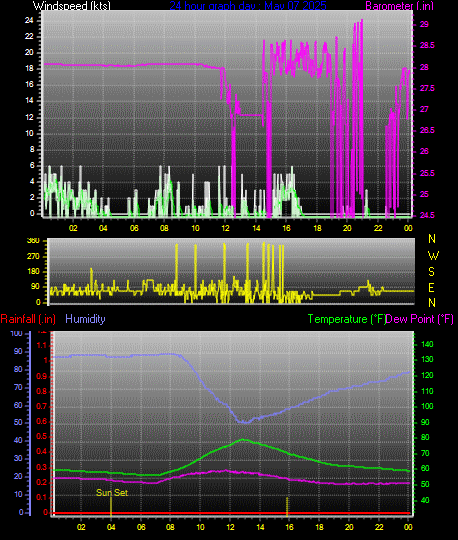This screenshot has width=458, height=540.
Task: Click windspeed axis value "14" on the left scale
Action: [29, 101]
